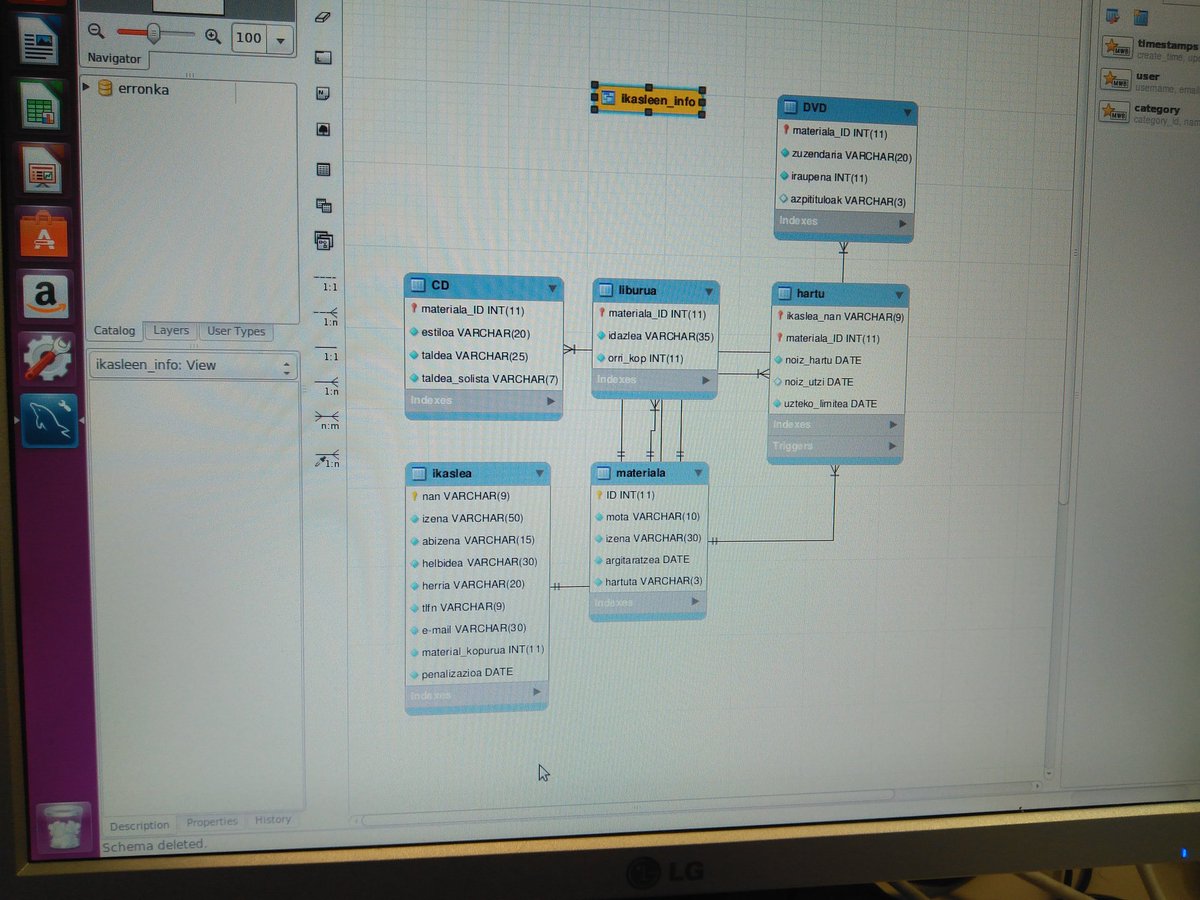The width and height of the screenshot is (1200, 900).
Task: Collapse the hartu table
Action: click(899, 296)
